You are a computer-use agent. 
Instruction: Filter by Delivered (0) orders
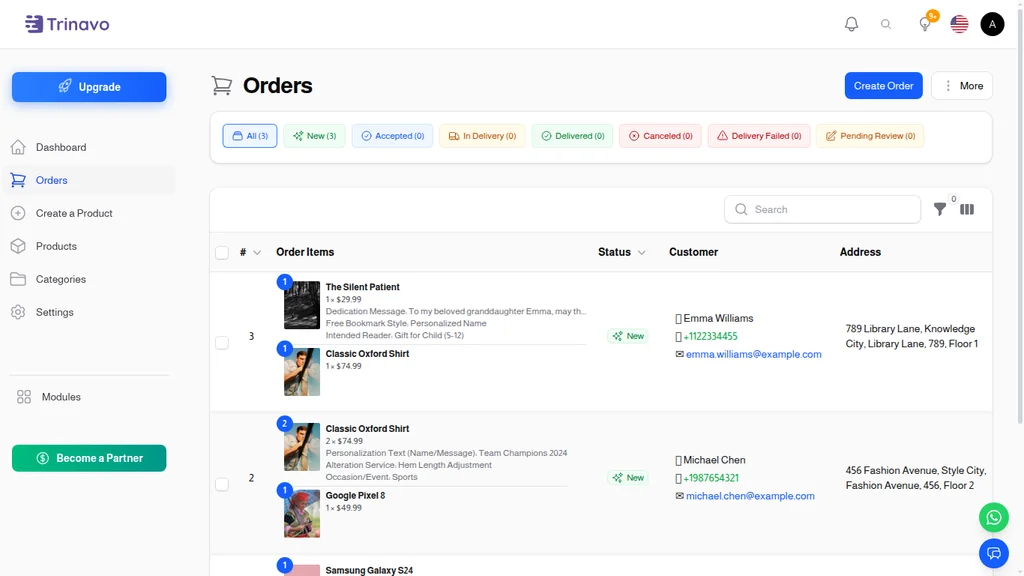pos(572,136)
